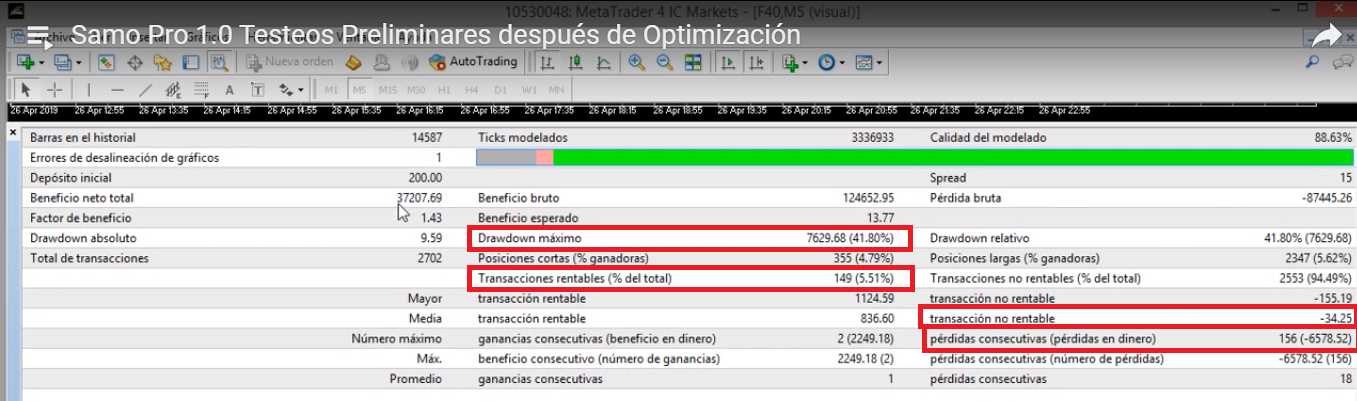Screen dimensions: 1357x401
Task: Switch chart to candlesticks
Action: click(575, 62)
